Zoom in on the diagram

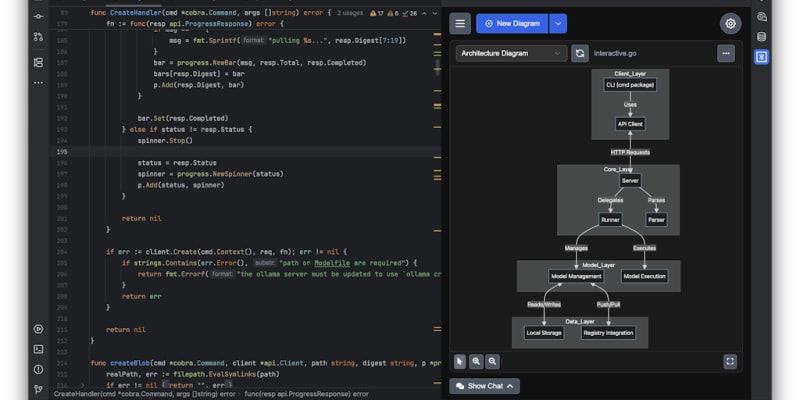pos(476,361)
